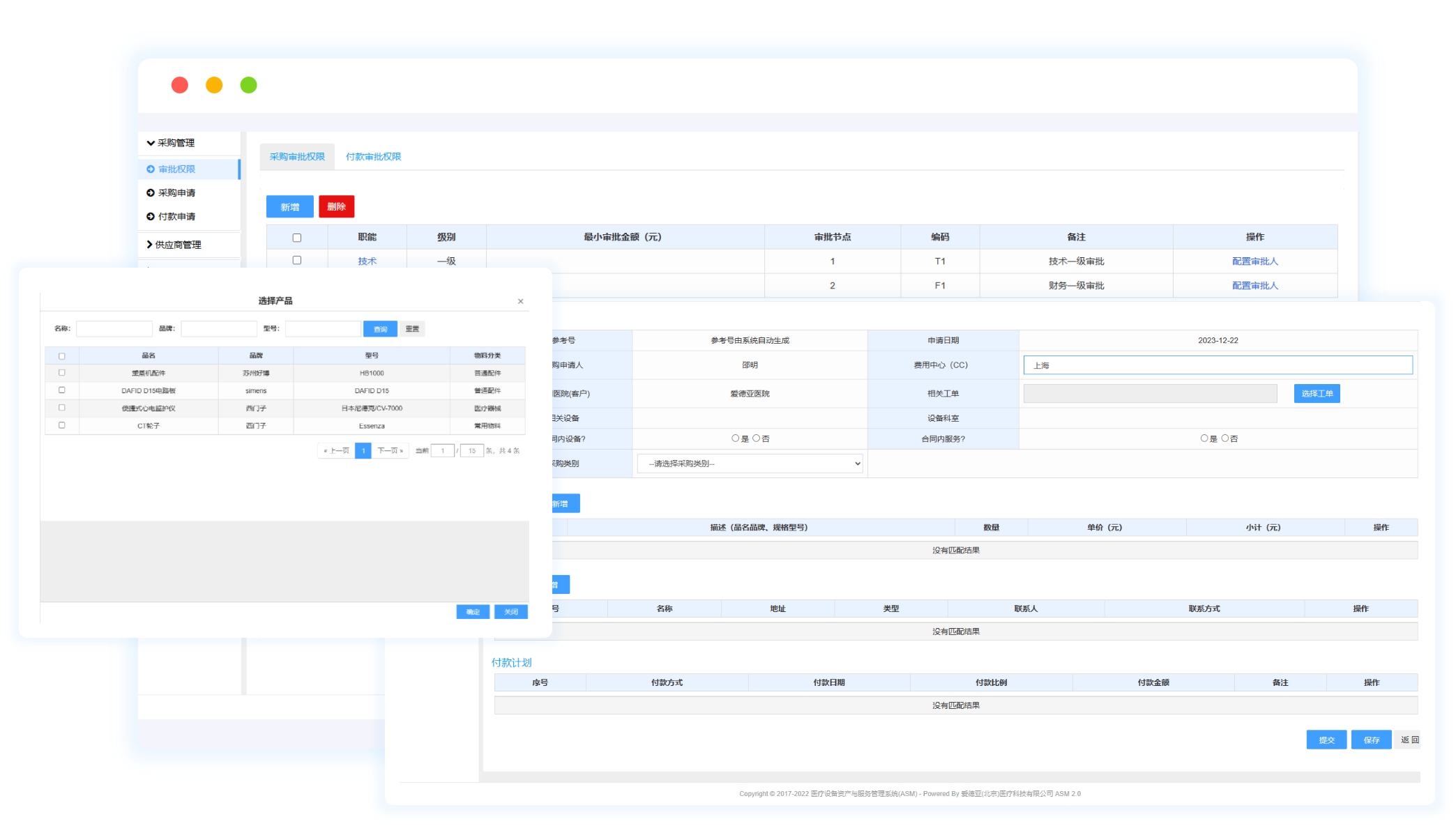Click the red window control dot

(180, 85)
